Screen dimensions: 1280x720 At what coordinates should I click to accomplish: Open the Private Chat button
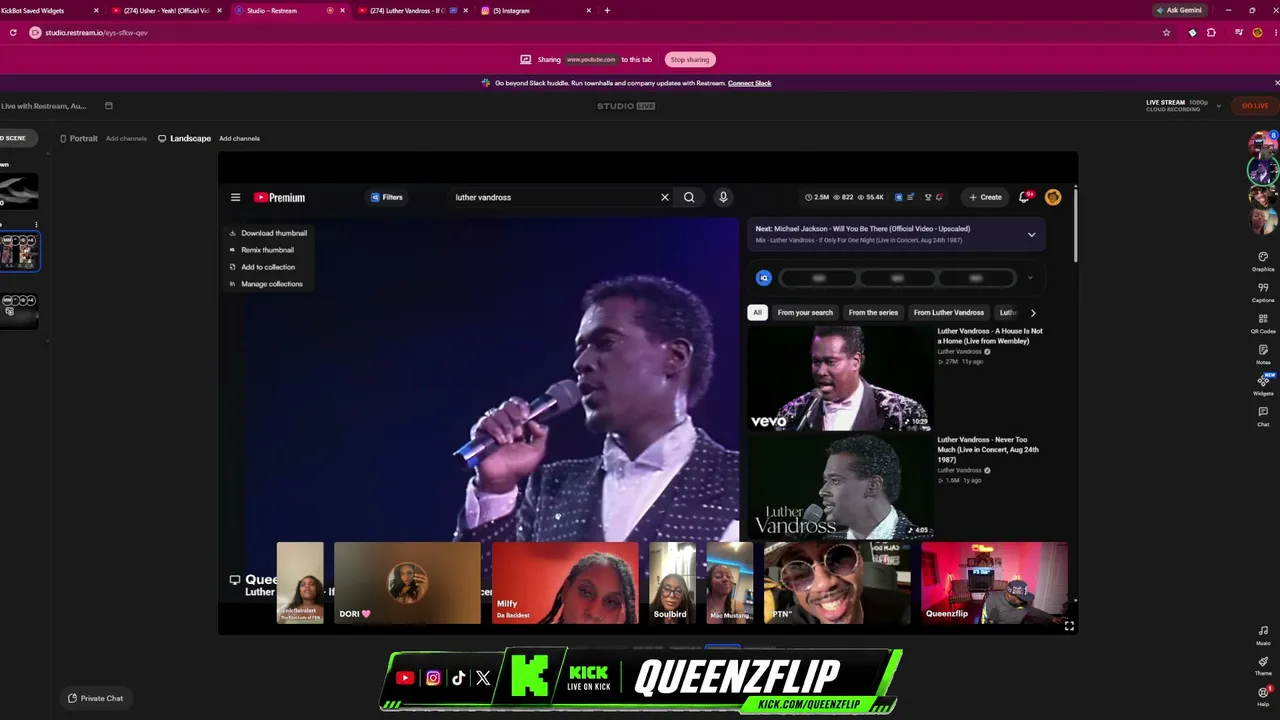coord(96,698)
